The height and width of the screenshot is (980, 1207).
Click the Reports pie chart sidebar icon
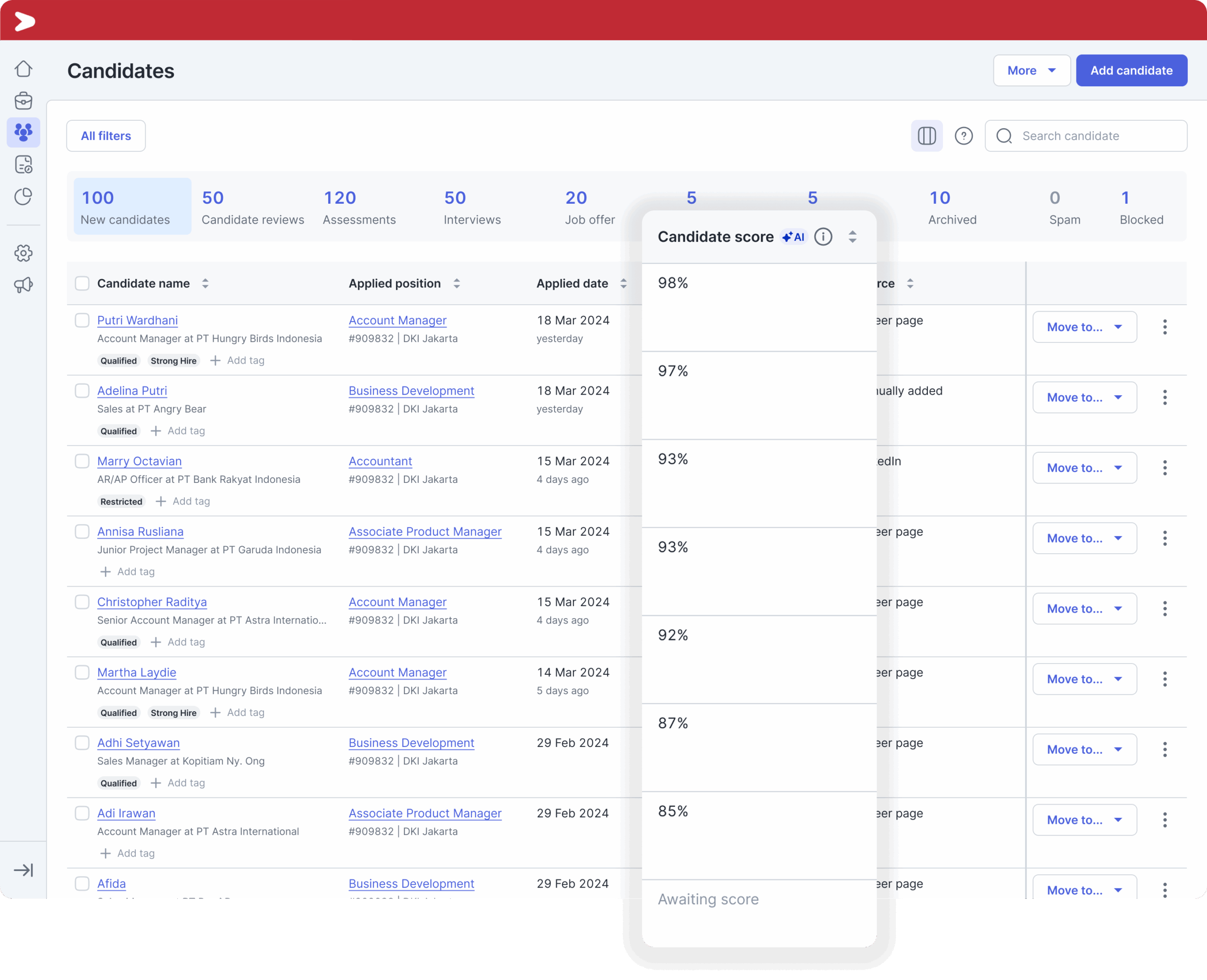23,197
